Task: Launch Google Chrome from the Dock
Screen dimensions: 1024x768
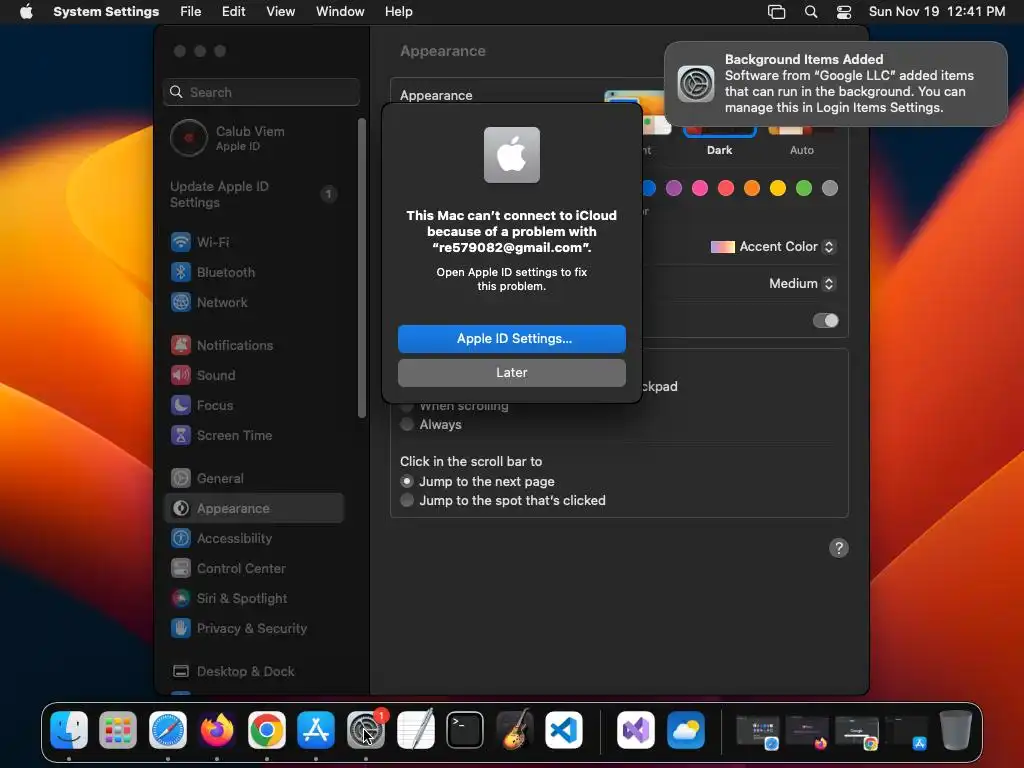Action: click(x=266, y=730)
